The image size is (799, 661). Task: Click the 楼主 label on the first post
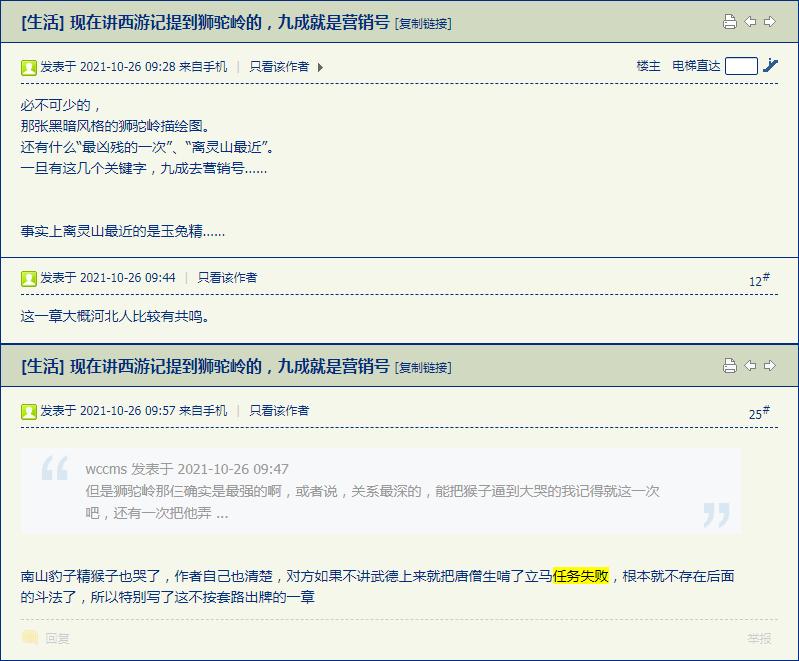coord(648,66)
